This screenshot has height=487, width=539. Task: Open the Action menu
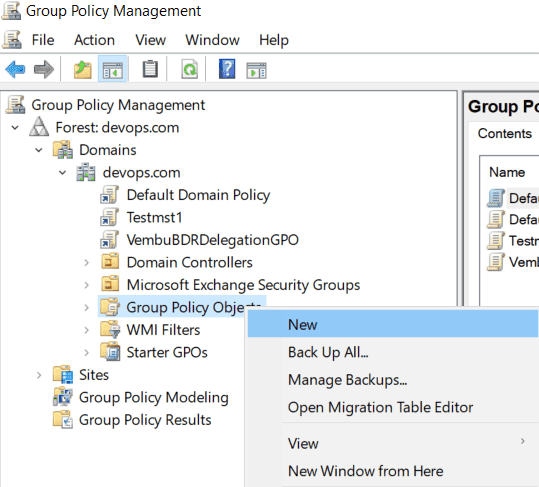coord(95,40)
